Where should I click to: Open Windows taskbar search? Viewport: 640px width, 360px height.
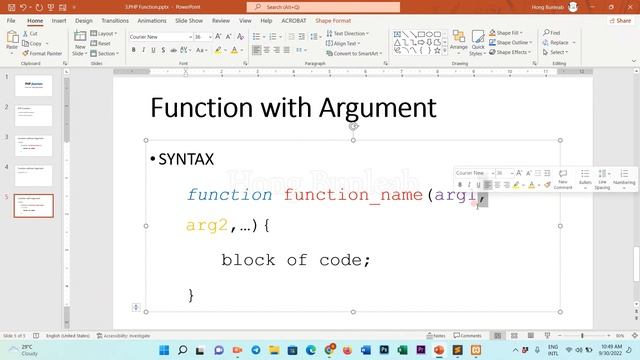[182, 350]
